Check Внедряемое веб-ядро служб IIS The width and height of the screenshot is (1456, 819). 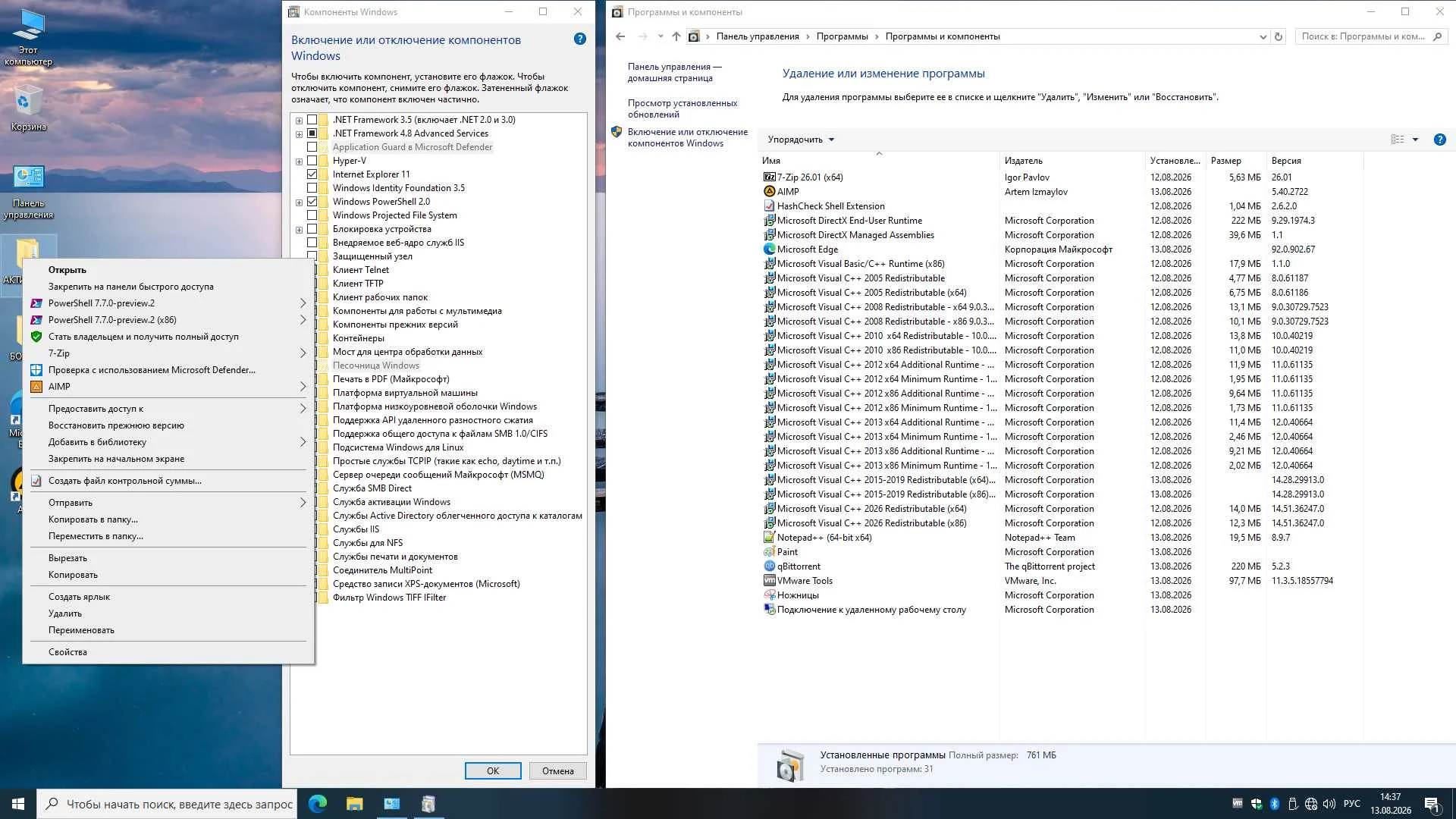pos(312,243)
